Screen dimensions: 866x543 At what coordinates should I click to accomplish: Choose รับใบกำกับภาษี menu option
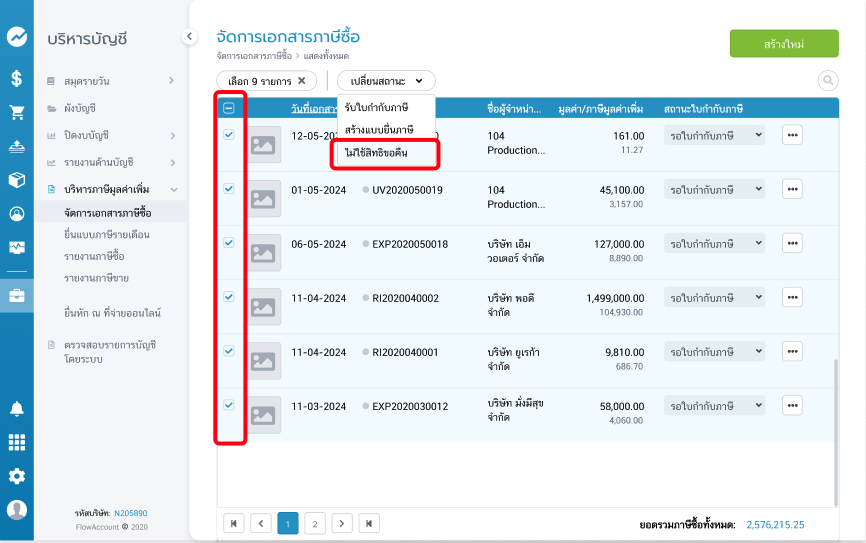point(378,106)
